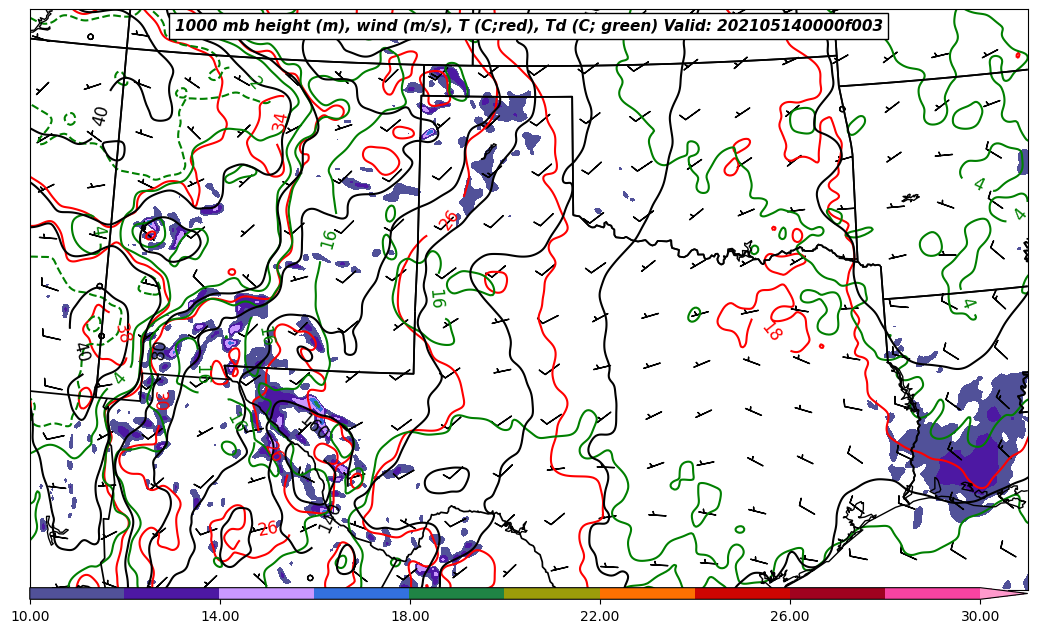This screenshot has height=633, width=1037.
Task: Click the 10.00 colorbar tick label
Action: (x=30, y=616)
